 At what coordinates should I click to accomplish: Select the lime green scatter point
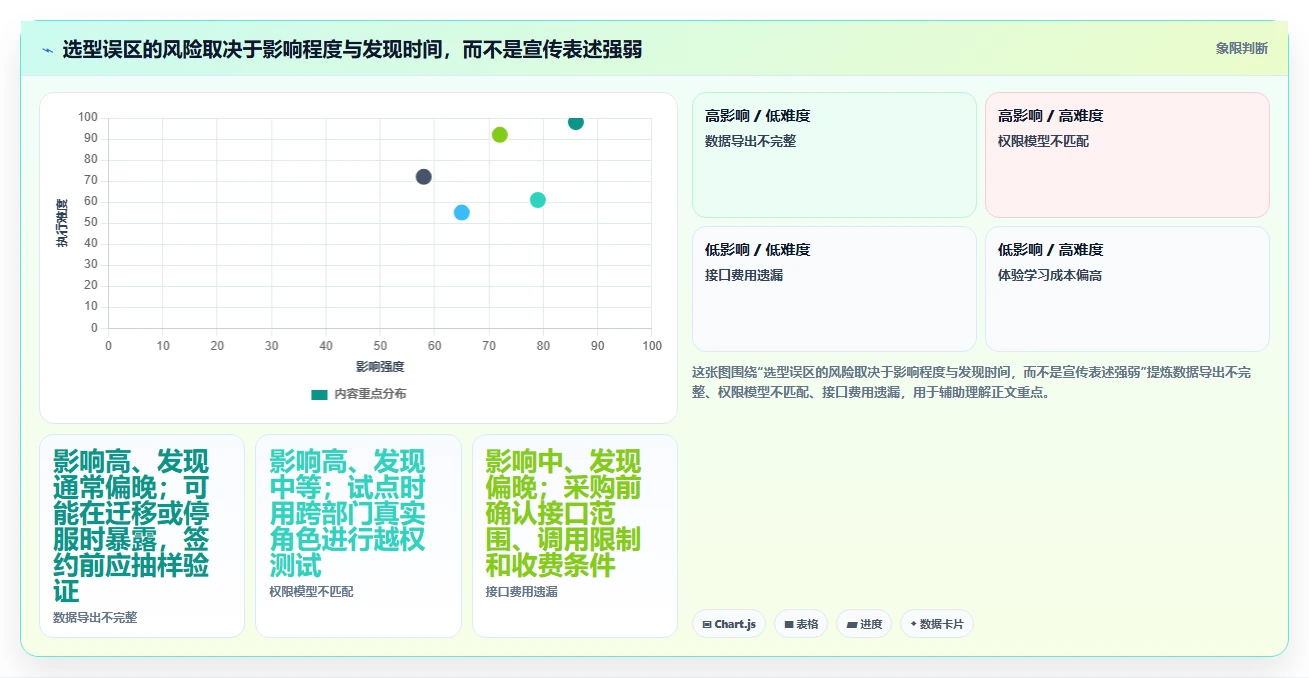click(x=500, y=135)
